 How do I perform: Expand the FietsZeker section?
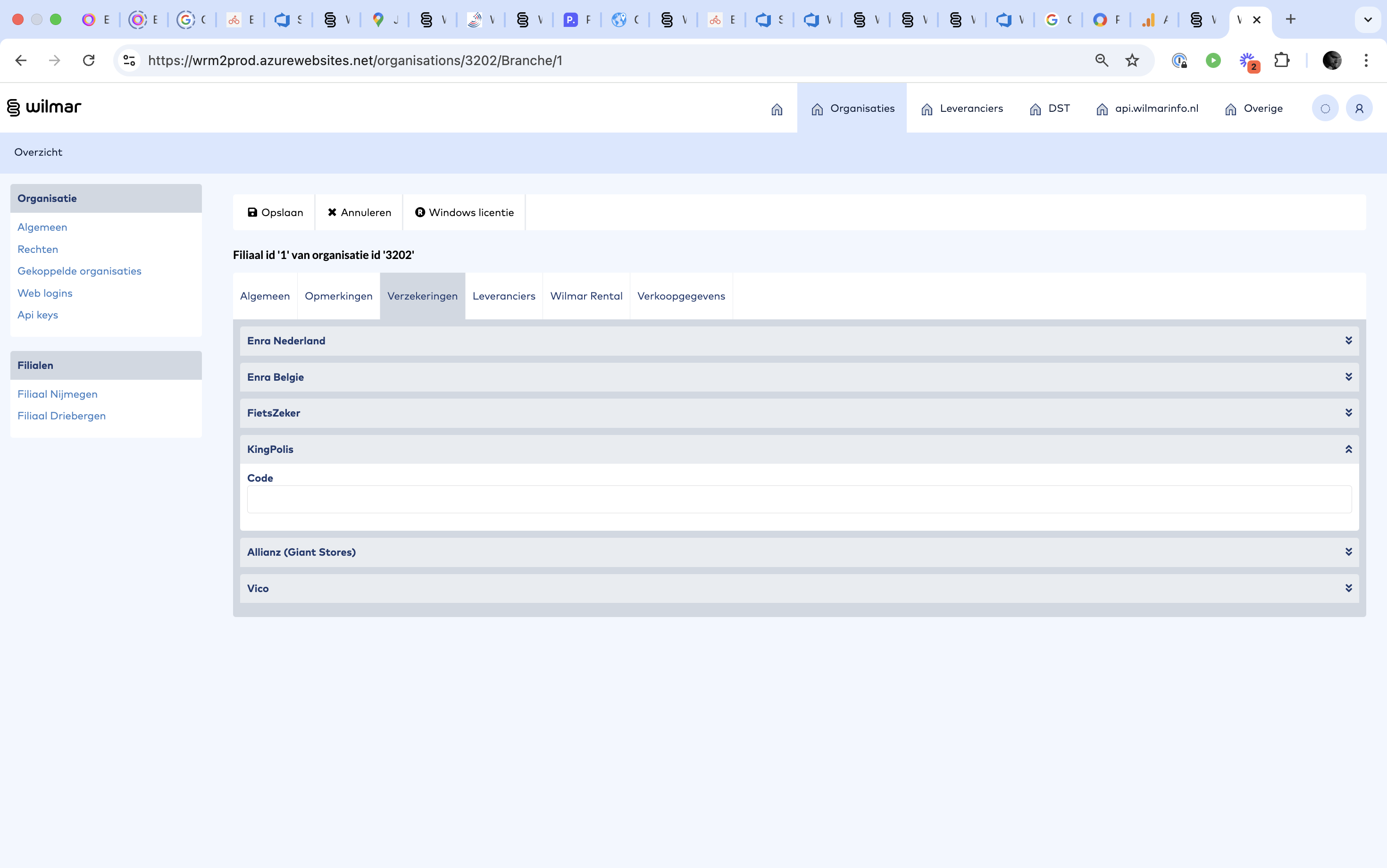click(x=799, y=413)
